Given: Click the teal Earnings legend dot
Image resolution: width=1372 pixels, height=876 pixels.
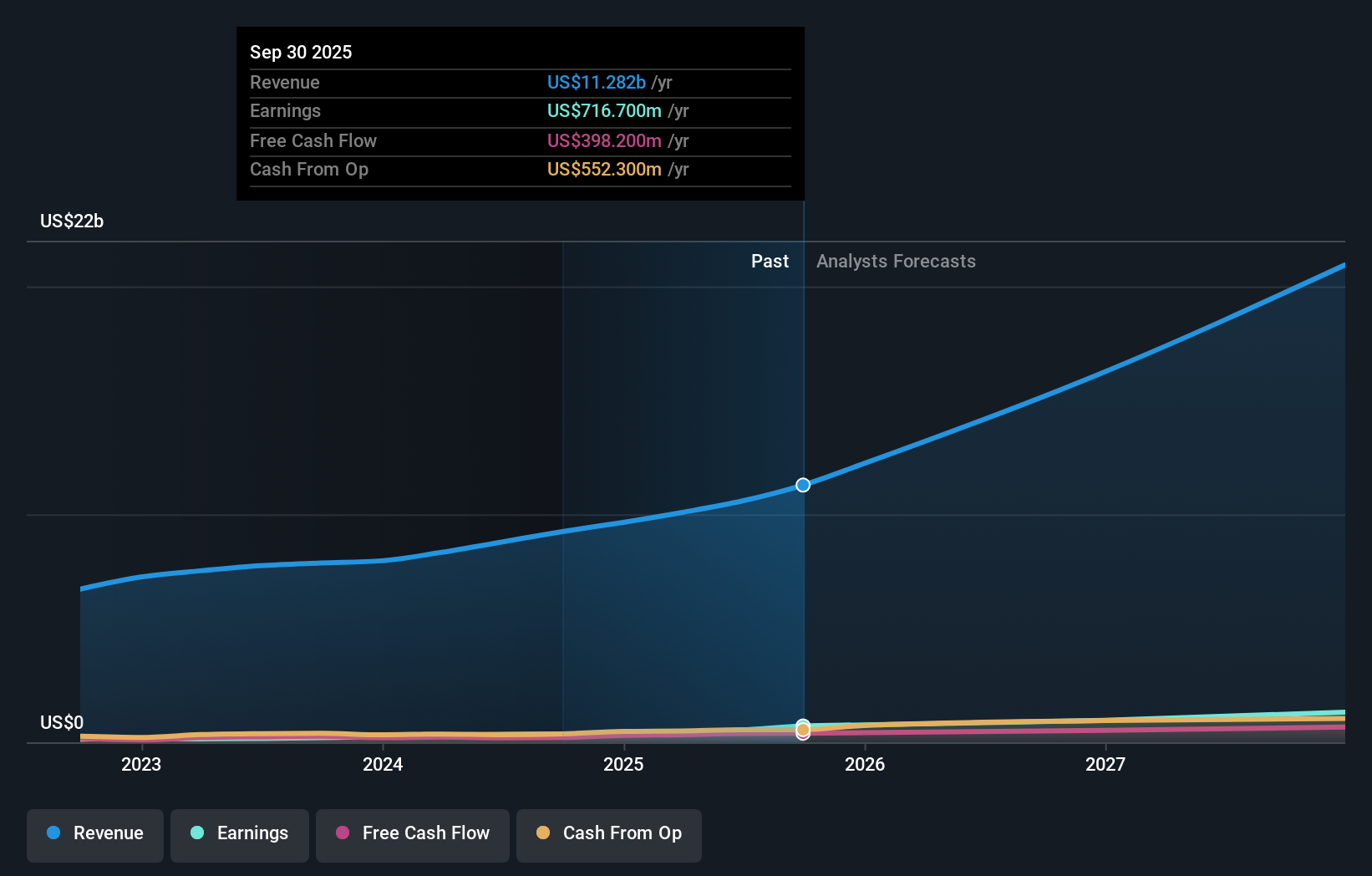Looking at the screenshot, I should click(x=196, y=833).
